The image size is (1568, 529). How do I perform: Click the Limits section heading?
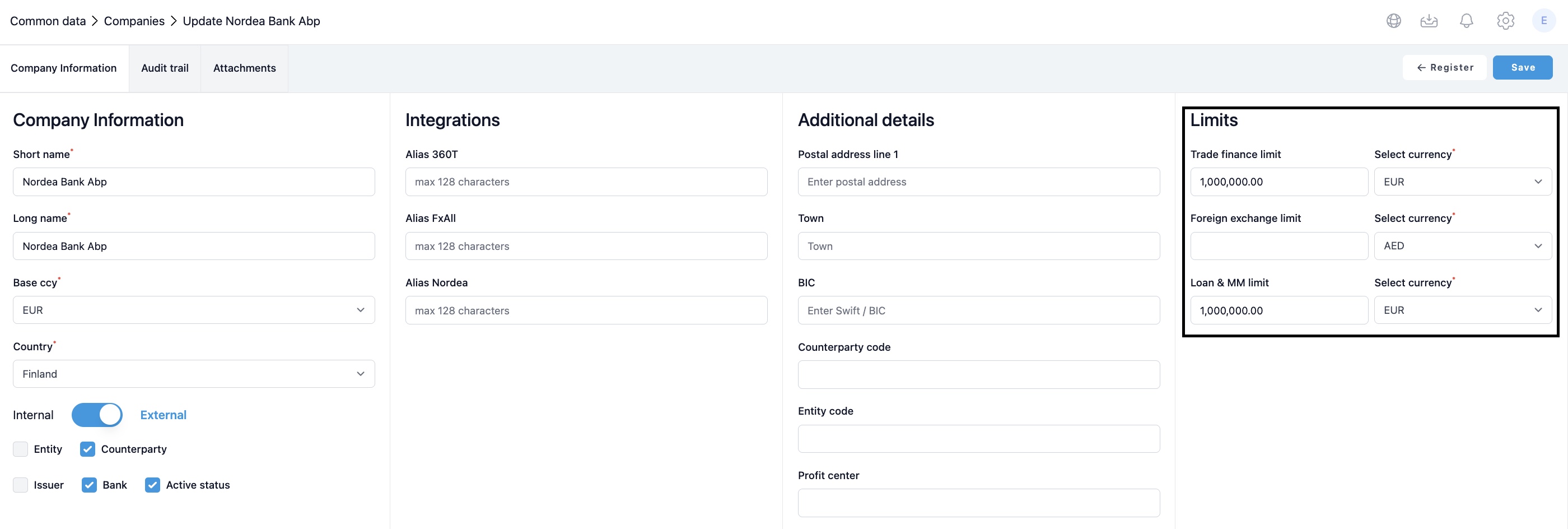(1214, 120)
